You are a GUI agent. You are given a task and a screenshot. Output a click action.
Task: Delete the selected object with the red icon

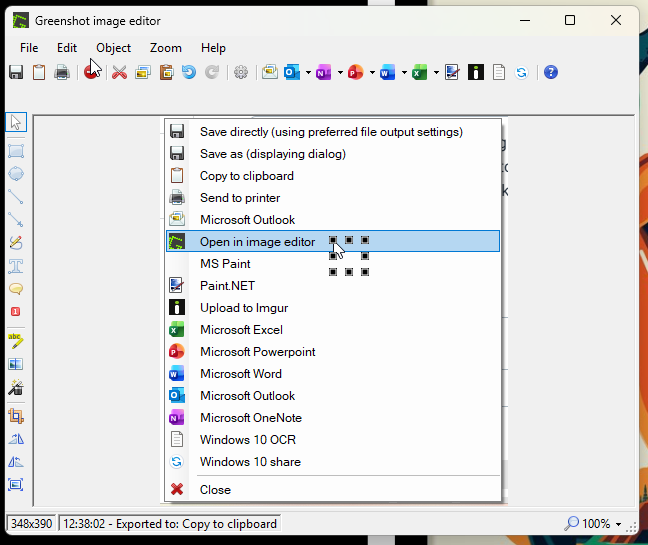90,72
